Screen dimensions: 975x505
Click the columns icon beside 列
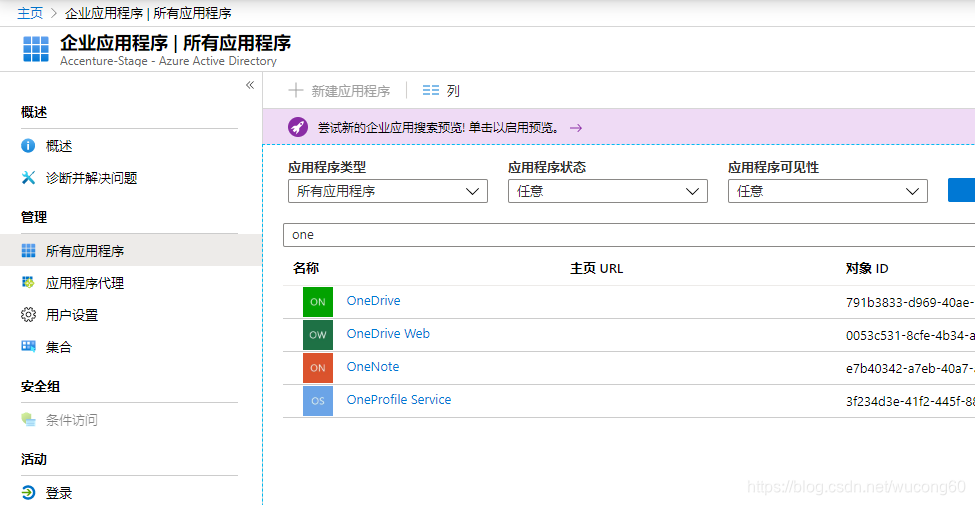click(430, 91)
